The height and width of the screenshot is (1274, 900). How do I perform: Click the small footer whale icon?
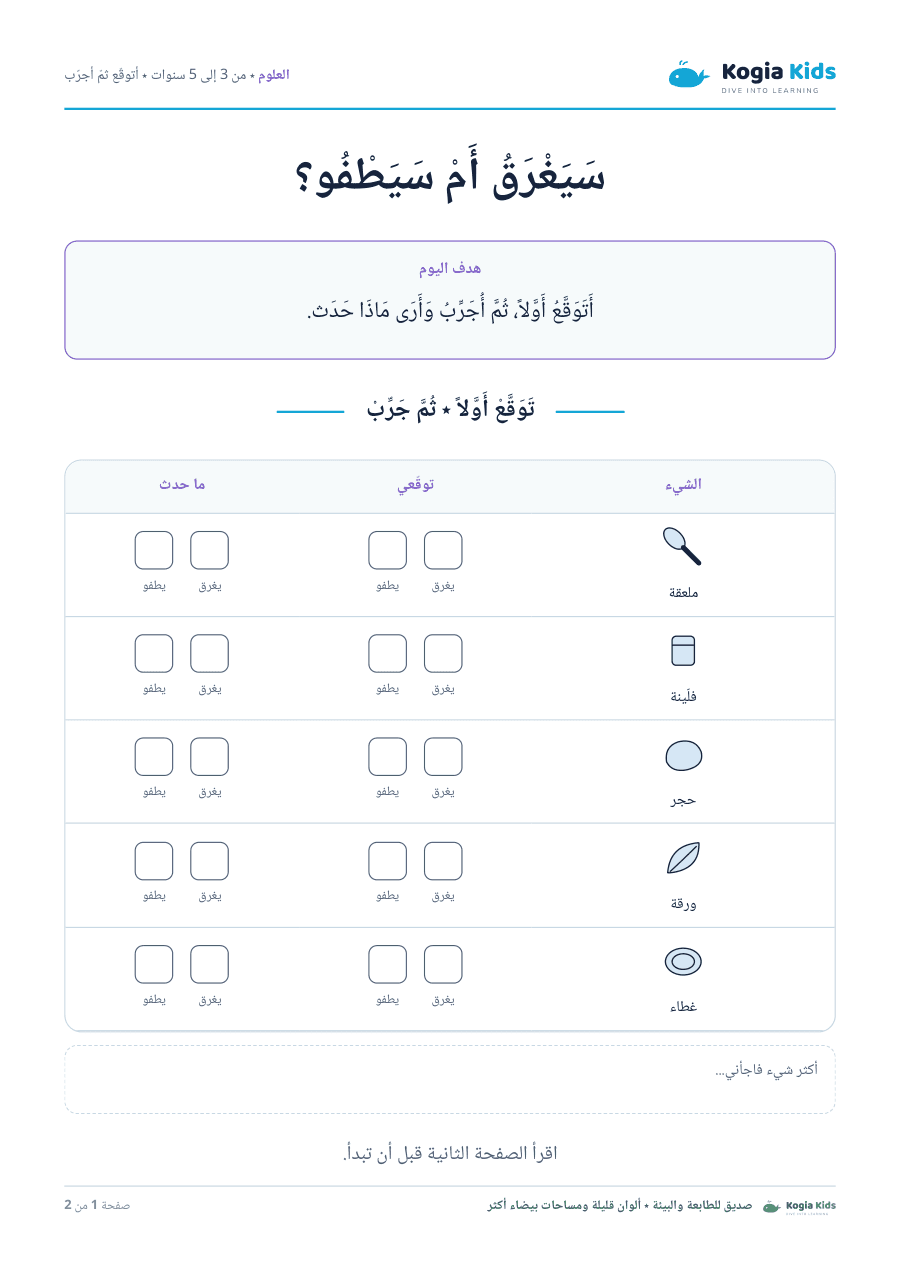pos(771,1206)
